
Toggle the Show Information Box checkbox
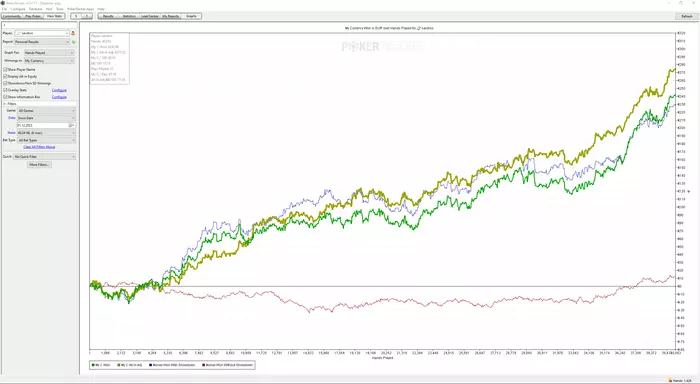(x=5, y=97)
